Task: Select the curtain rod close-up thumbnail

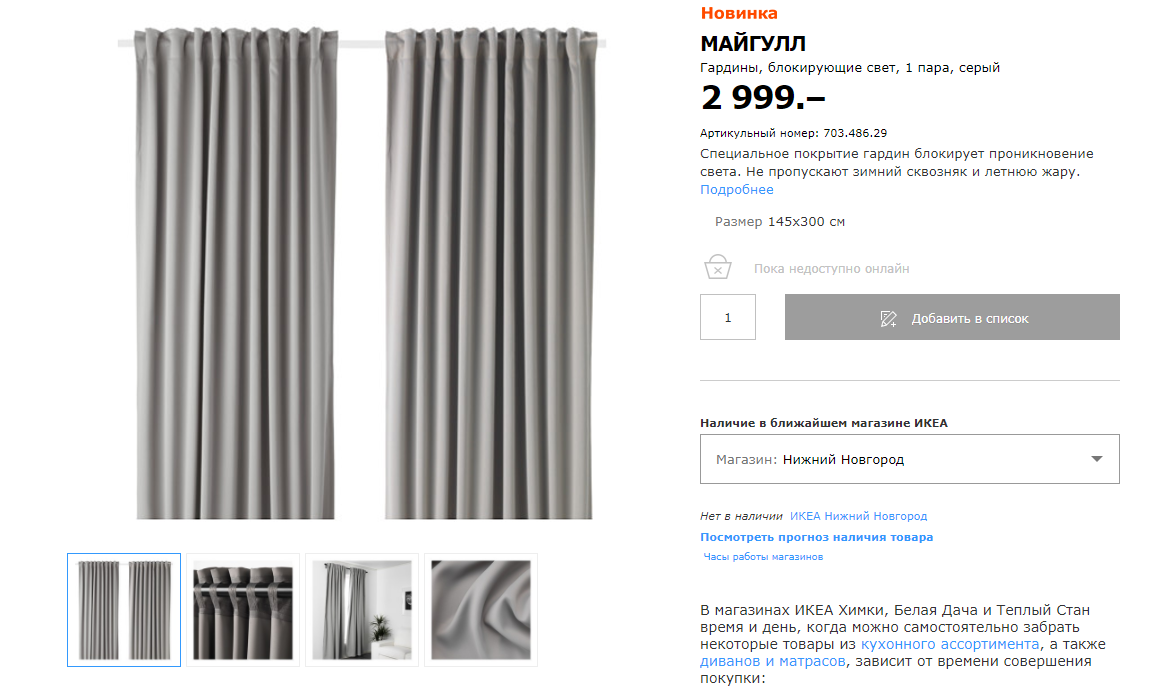Action: pos(243,609)
